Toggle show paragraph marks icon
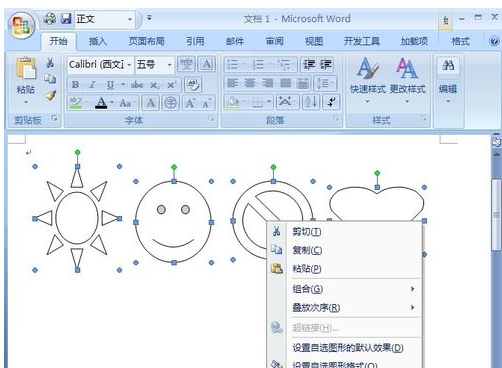Viewport: 502px width, 368px height. 331,102
